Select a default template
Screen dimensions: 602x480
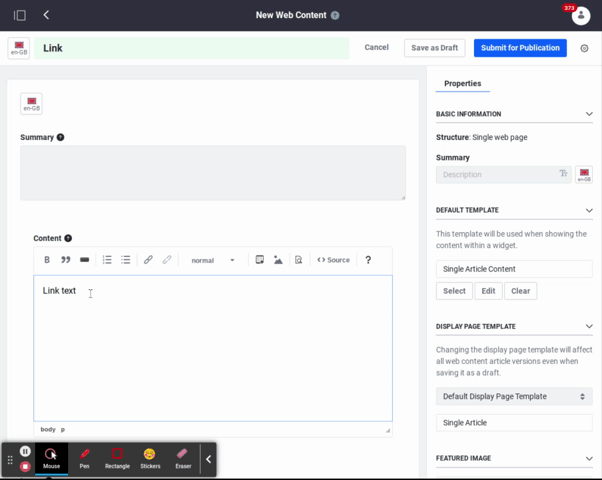pyautogui.click(x=454, y=291)
